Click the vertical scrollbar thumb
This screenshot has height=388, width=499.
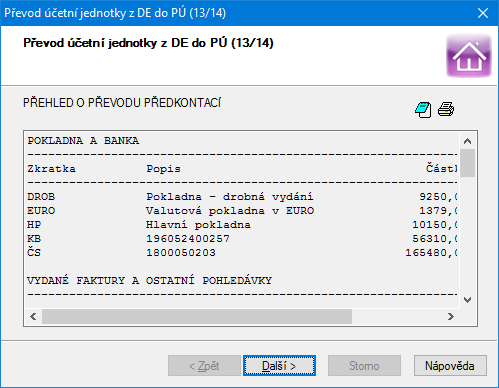coord(467,163)
